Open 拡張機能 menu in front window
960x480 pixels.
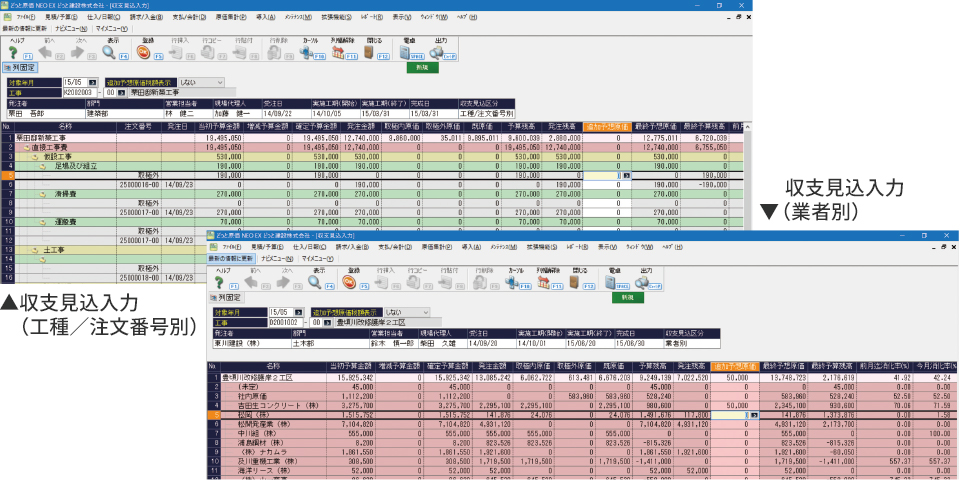[x=541, y=247]
